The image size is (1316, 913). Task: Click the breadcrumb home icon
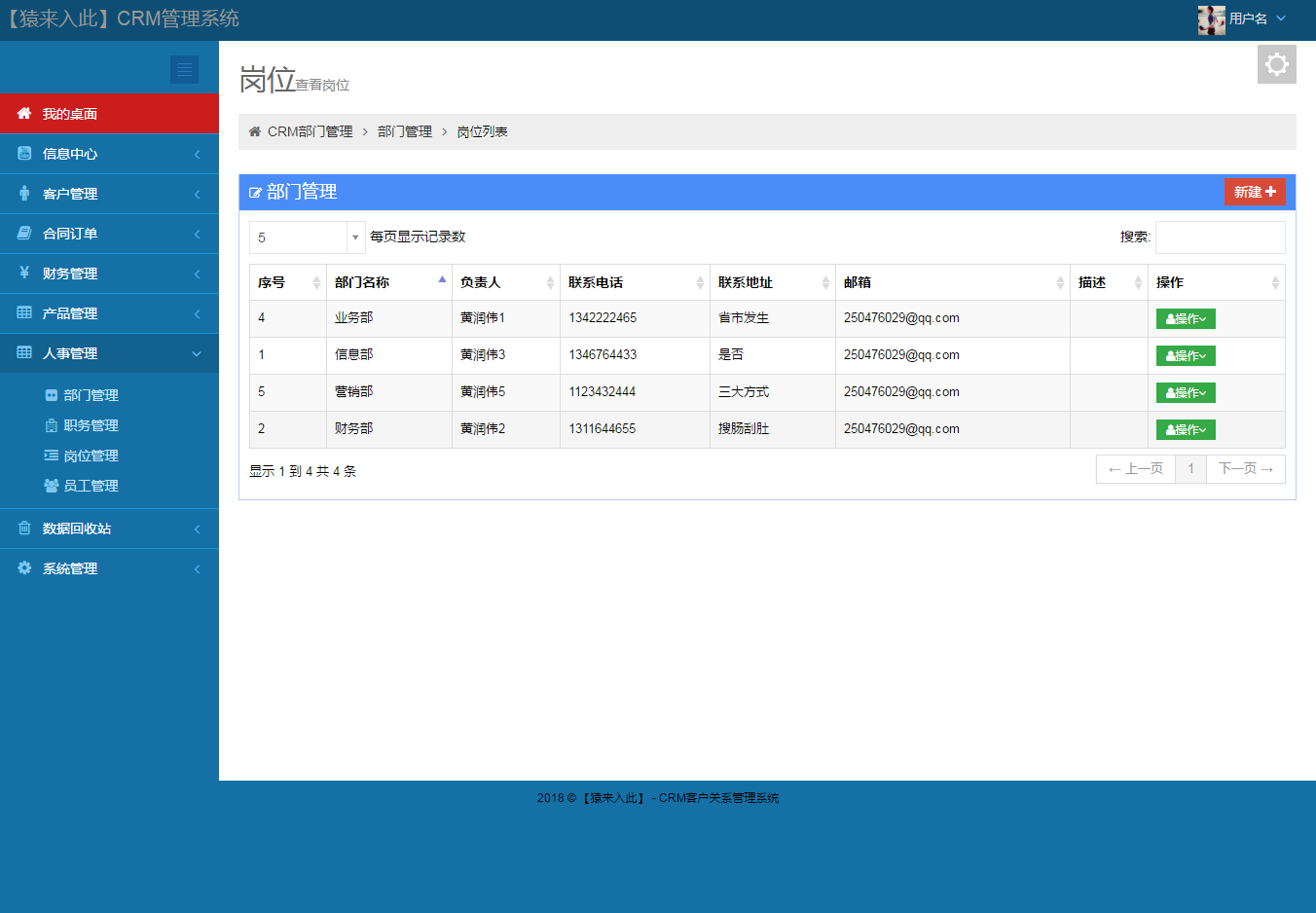(x=254, y=130)
